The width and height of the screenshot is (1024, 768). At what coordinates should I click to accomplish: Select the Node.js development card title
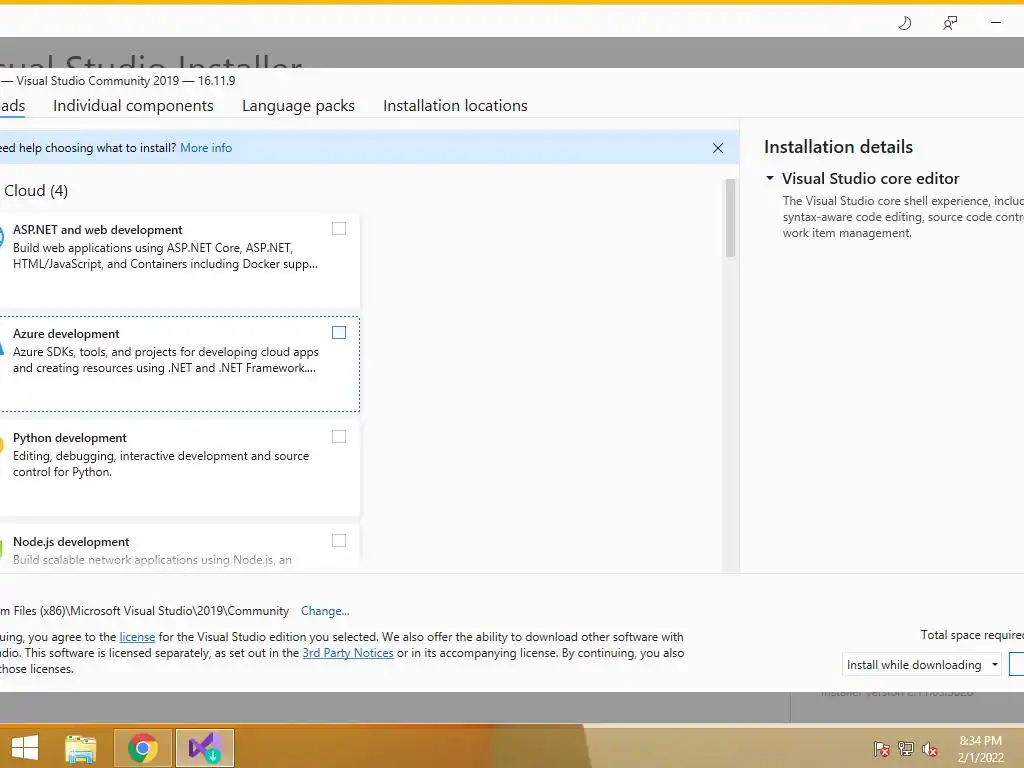point(71,541)
